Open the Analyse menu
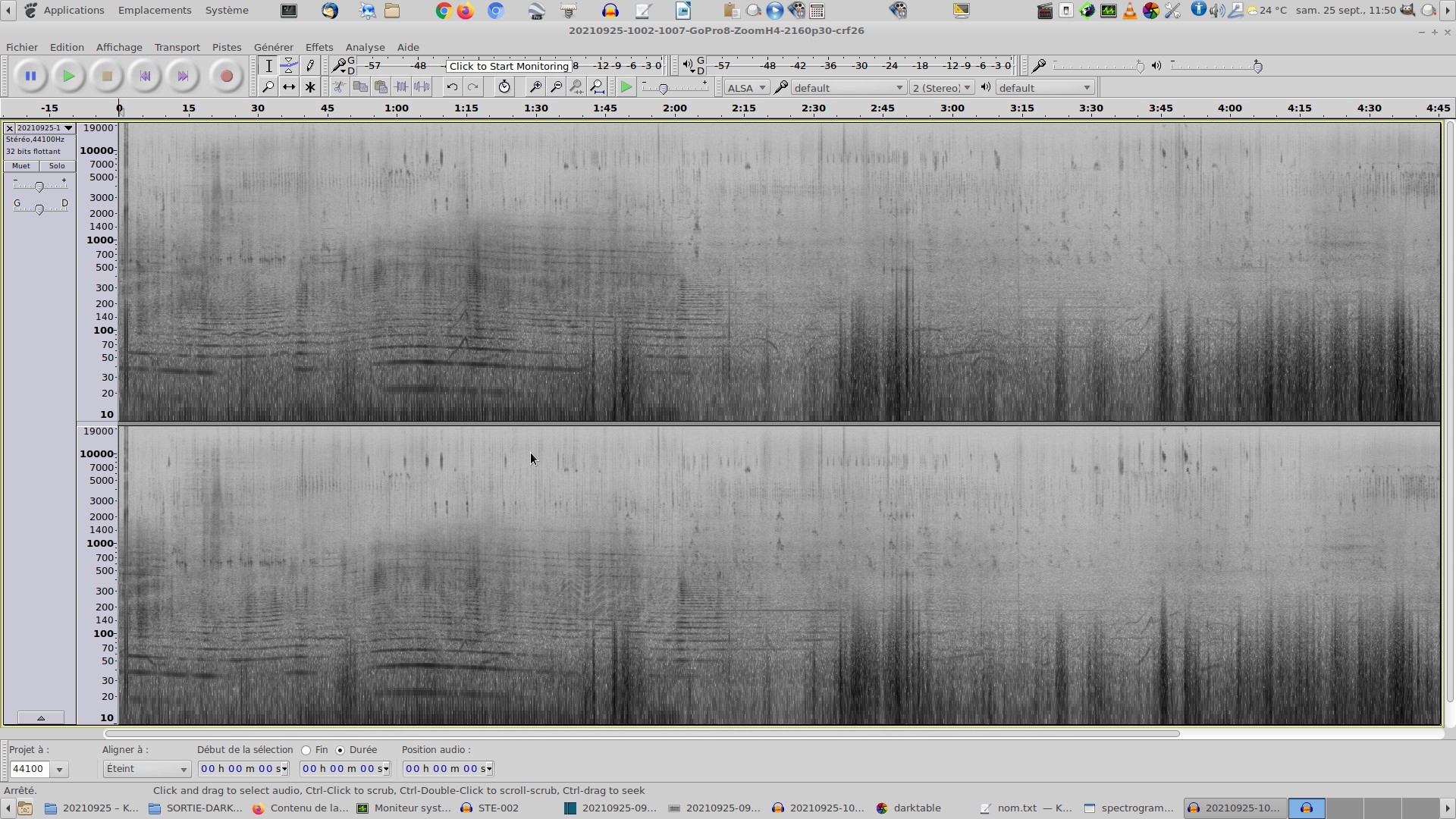This screenshot has width=1456, height=819. click(x=365, y=47)
